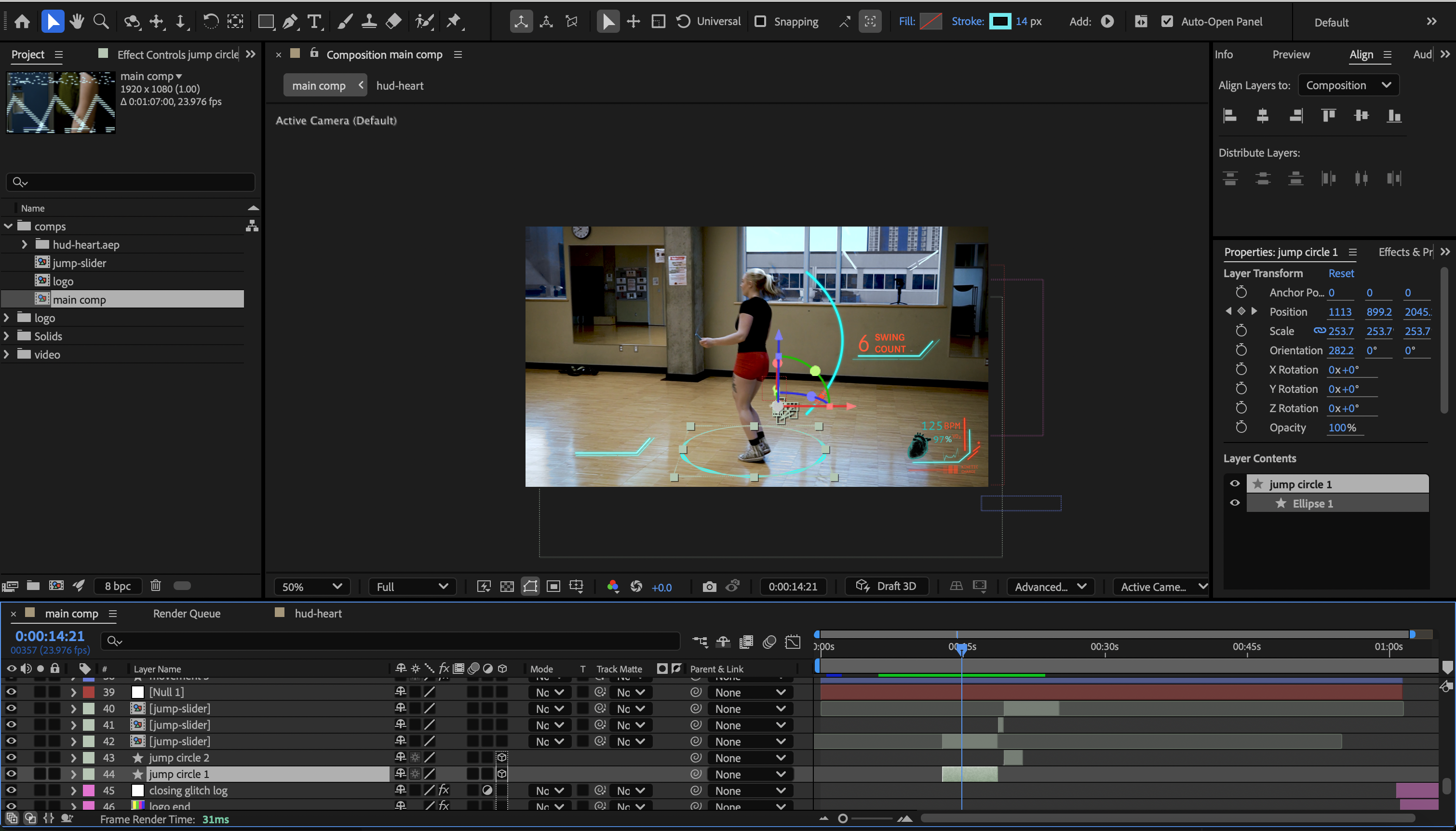Toggle the transparency grid icon

click(507, 587)
